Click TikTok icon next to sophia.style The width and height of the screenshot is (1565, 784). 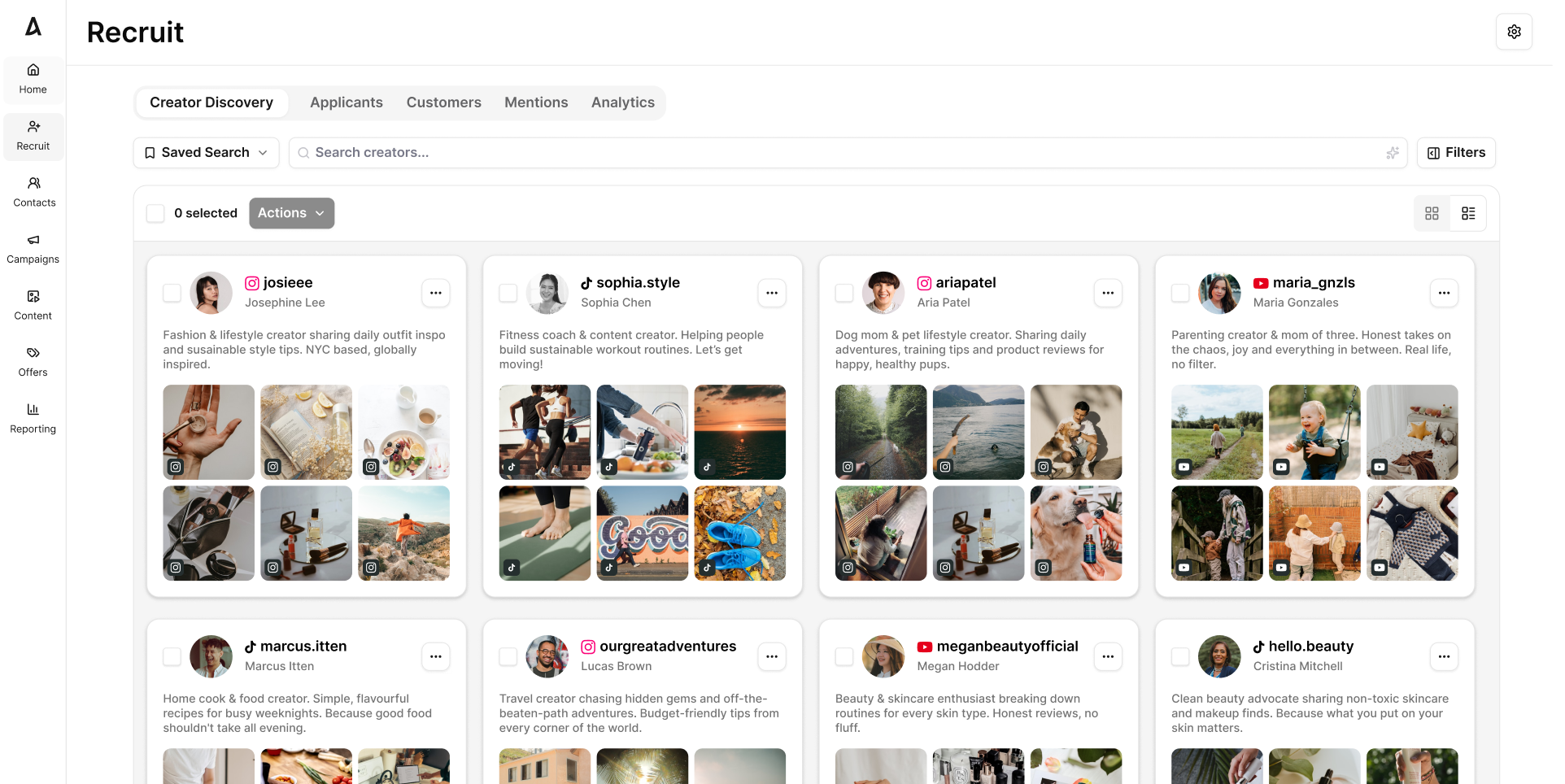(x=586, y=283)
